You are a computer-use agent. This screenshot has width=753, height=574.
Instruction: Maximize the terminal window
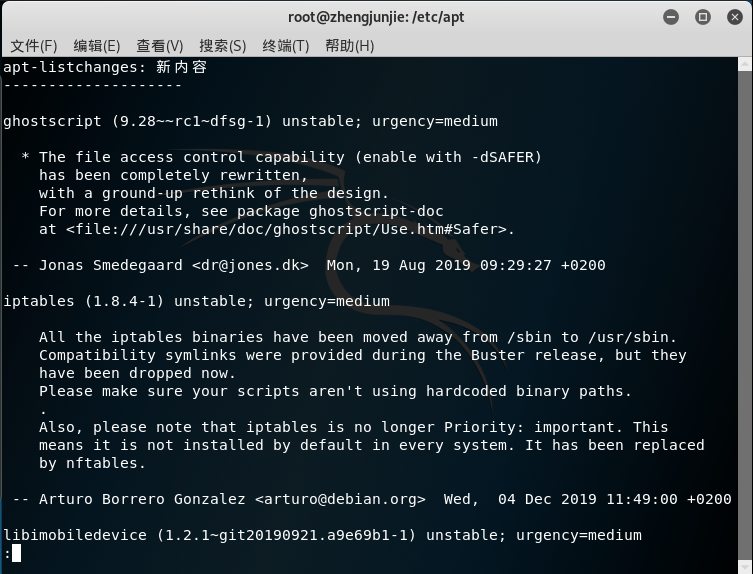[x=703, y=17]
